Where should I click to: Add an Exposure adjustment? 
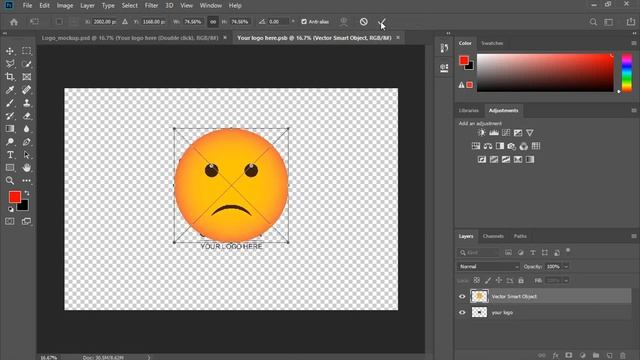tap(518, 133)
